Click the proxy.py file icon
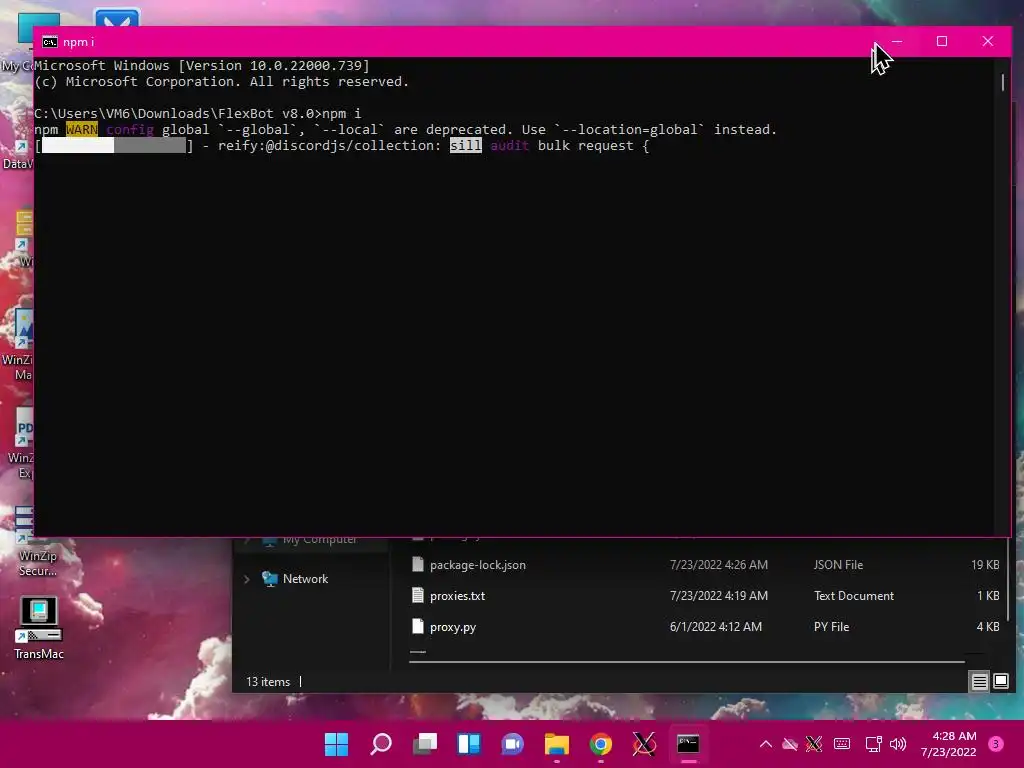 click(418, 626)
